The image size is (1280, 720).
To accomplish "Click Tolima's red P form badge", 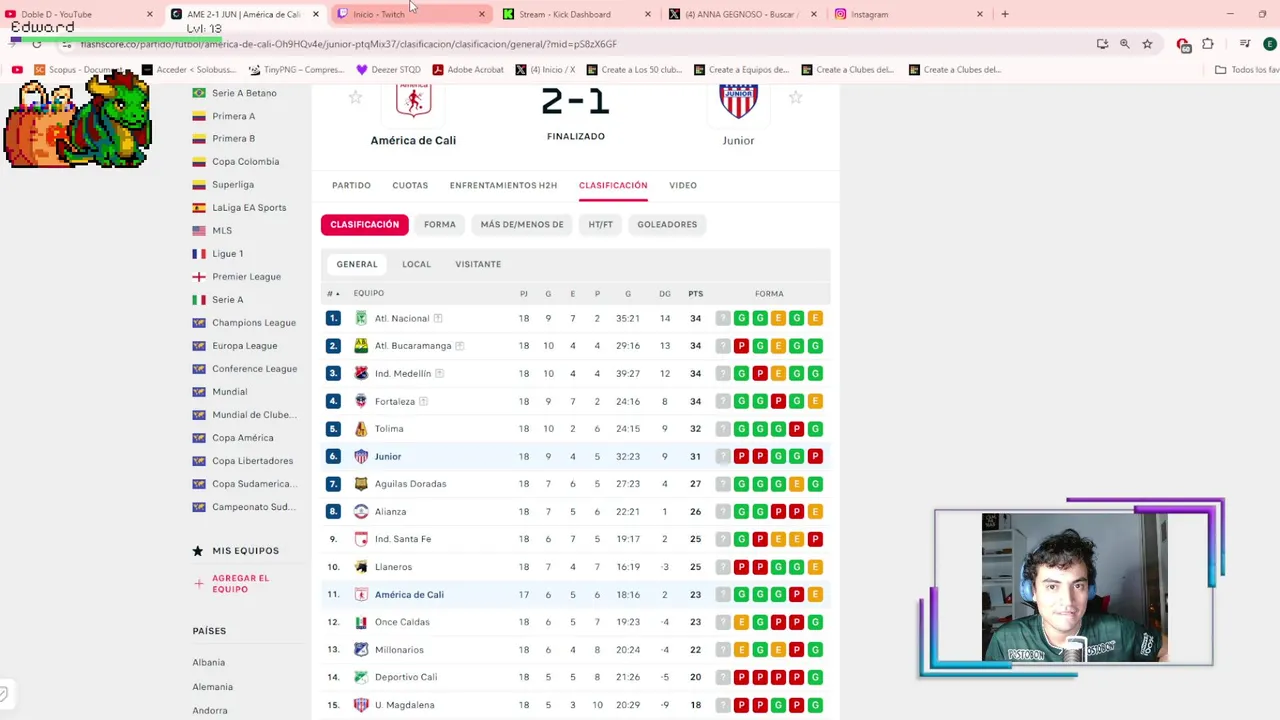I will click(796, 429).
